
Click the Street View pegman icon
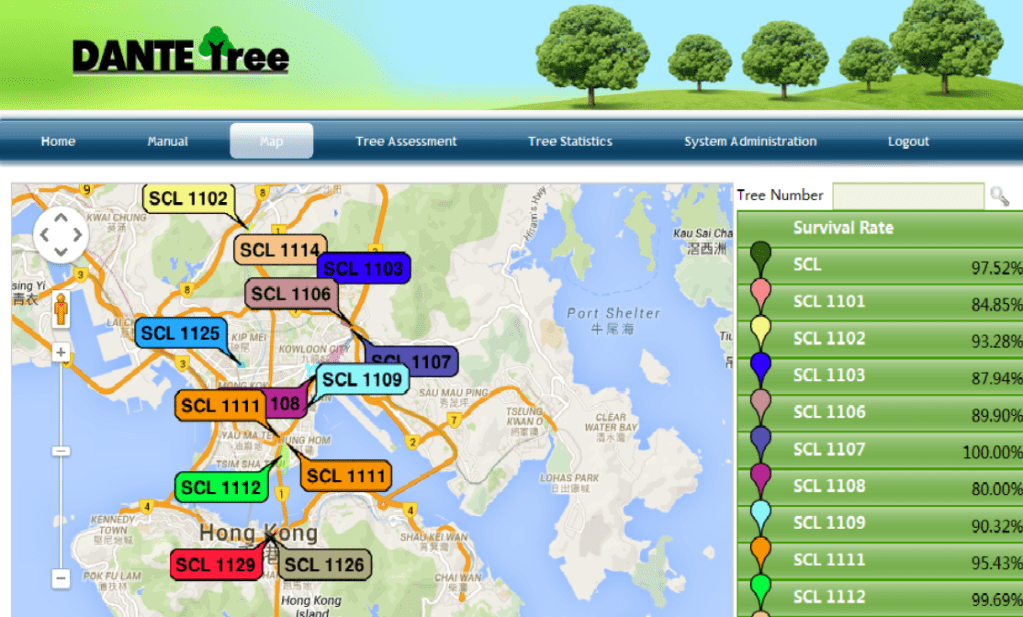pos(61,310)
